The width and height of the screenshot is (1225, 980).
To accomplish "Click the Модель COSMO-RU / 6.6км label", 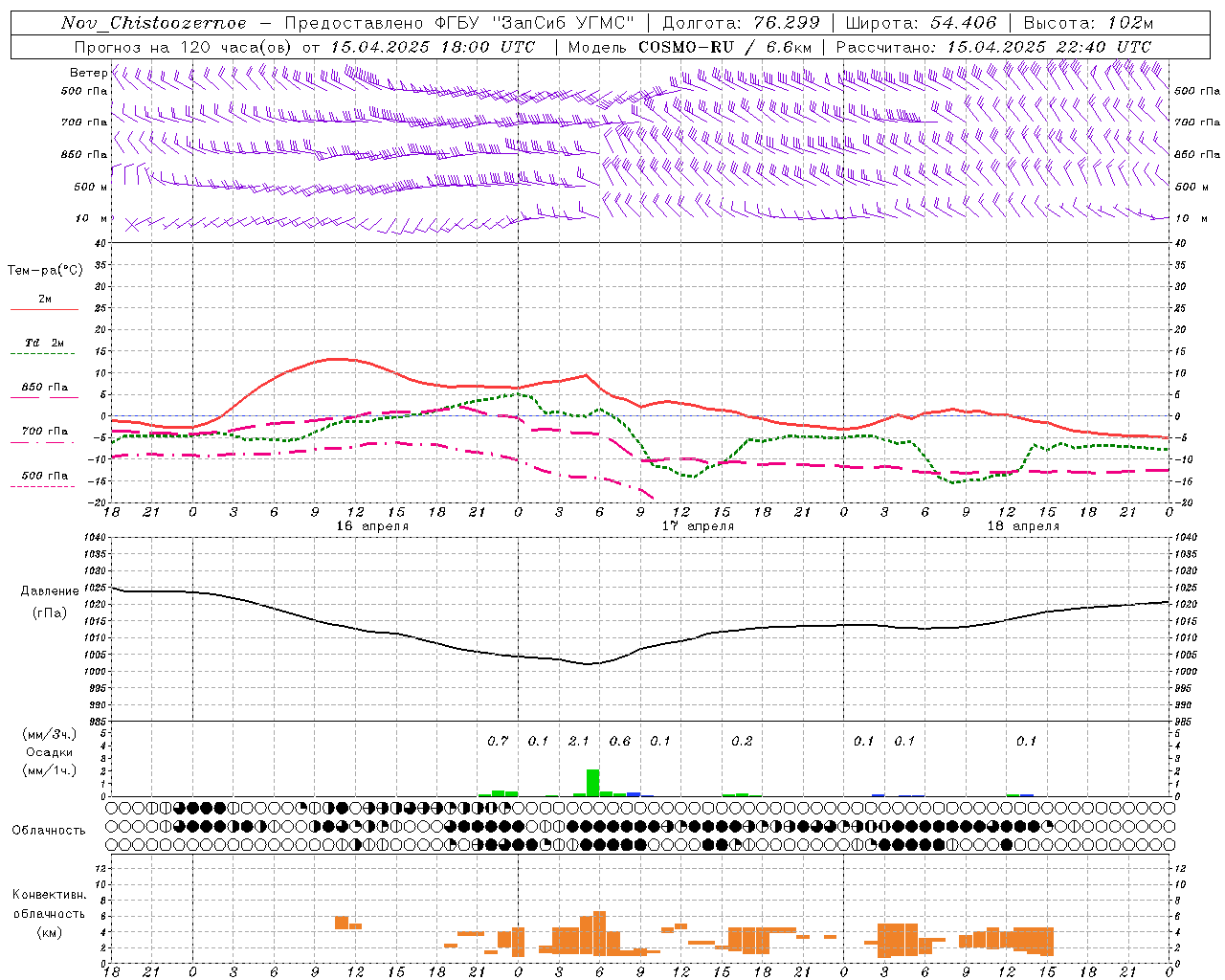I will point(690,47).
